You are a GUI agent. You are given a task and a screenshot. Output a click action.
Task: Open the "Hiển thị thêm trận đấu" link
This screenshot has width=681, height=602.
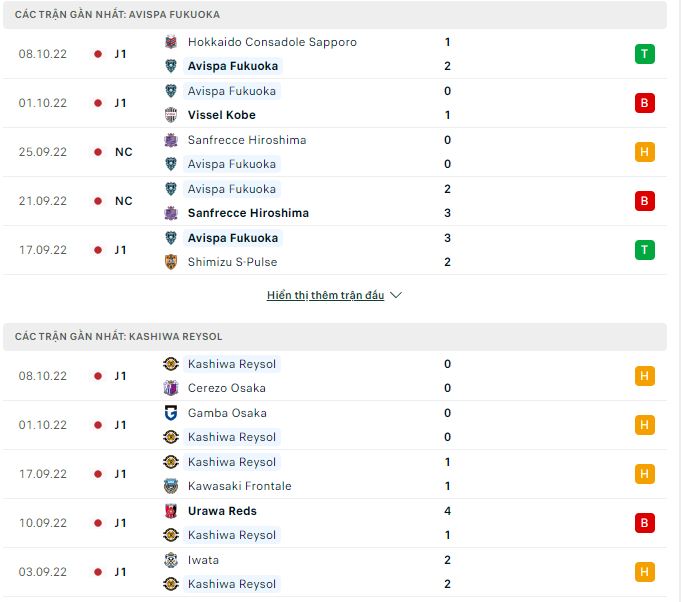[325, 296]
